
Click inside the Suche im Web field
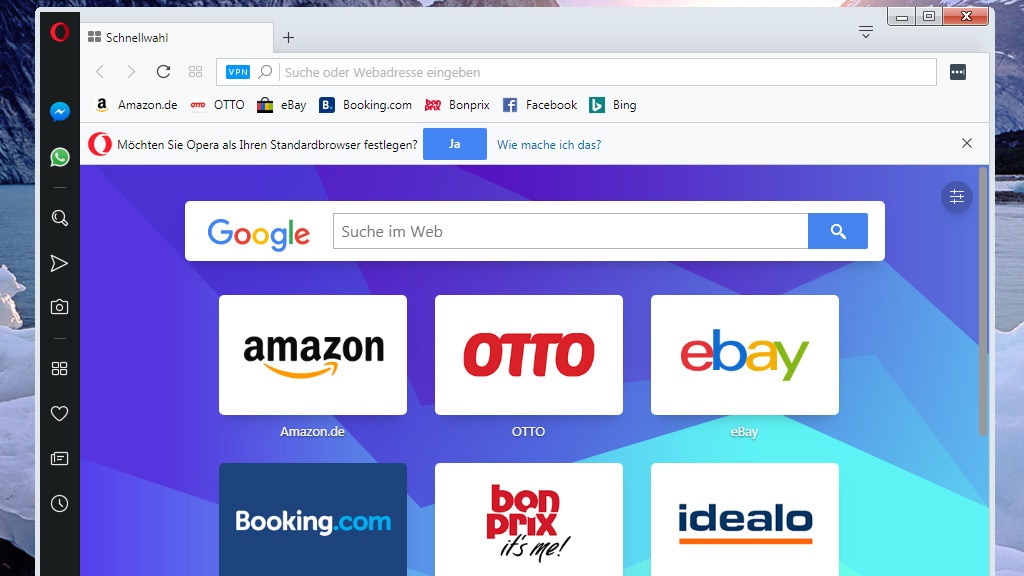pos(570,230)
